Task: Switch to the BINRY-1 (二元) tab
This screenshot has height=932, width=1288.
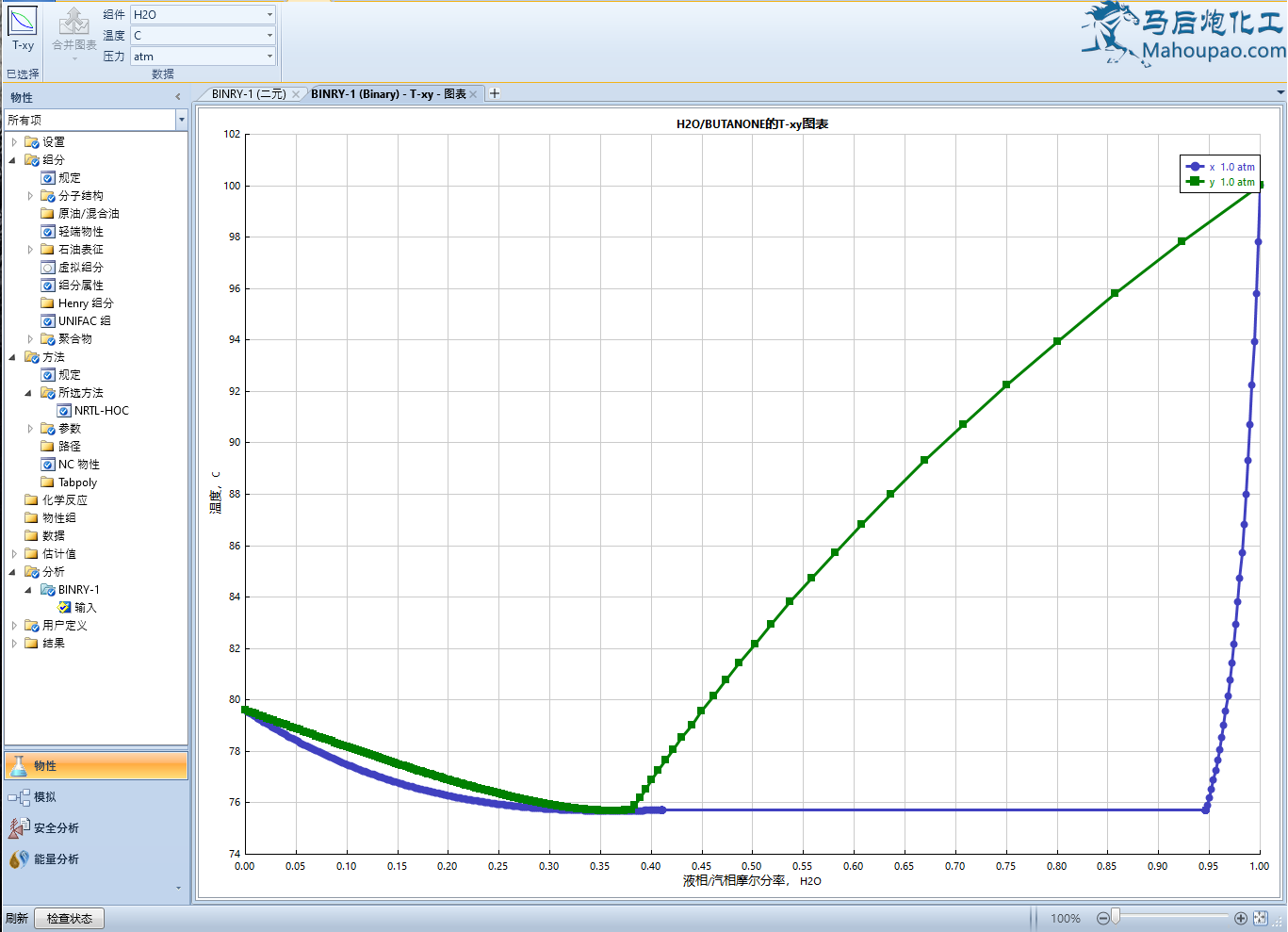Action: (x=249, y=93)
